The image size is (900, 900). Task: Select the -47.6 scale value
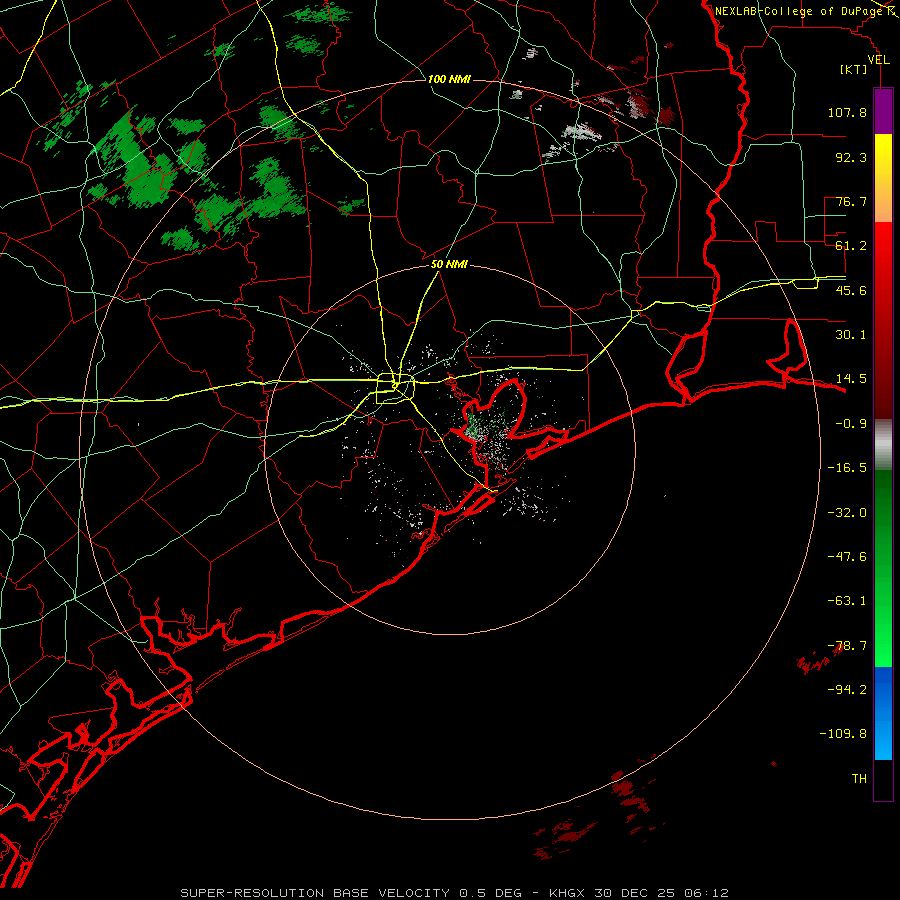point(847,557)
